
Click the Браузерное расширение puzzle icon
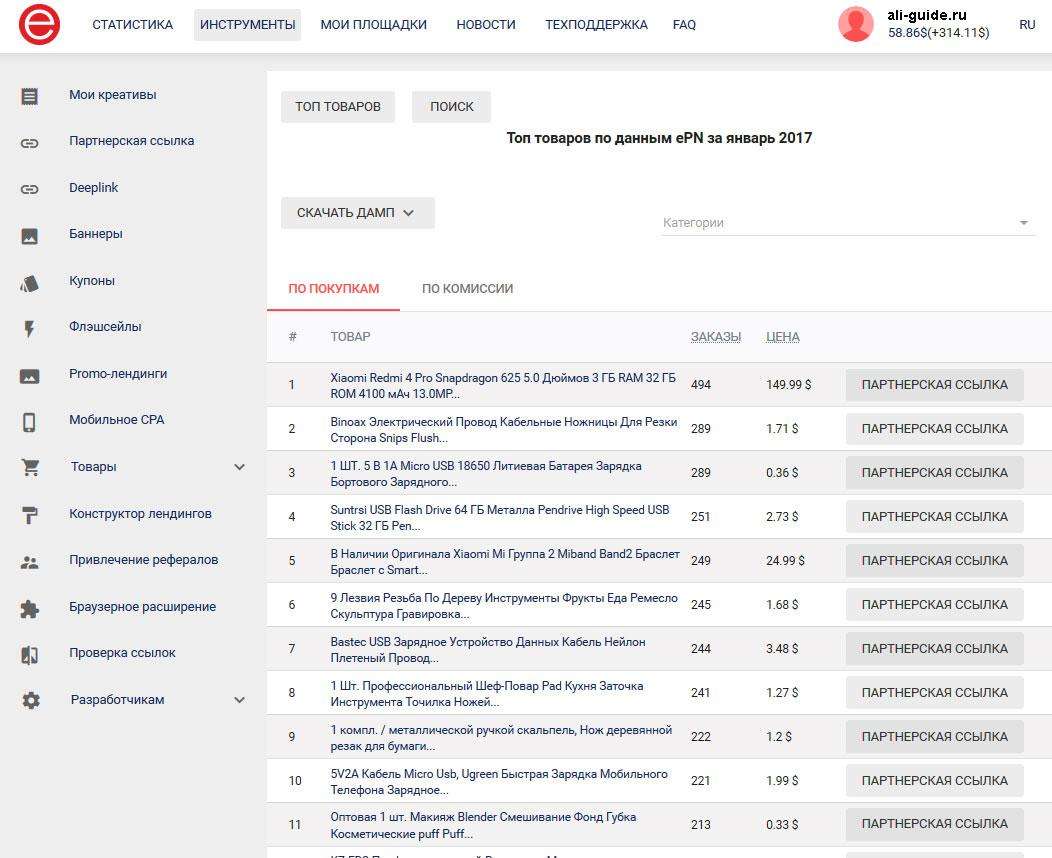(x=30, y=608)
